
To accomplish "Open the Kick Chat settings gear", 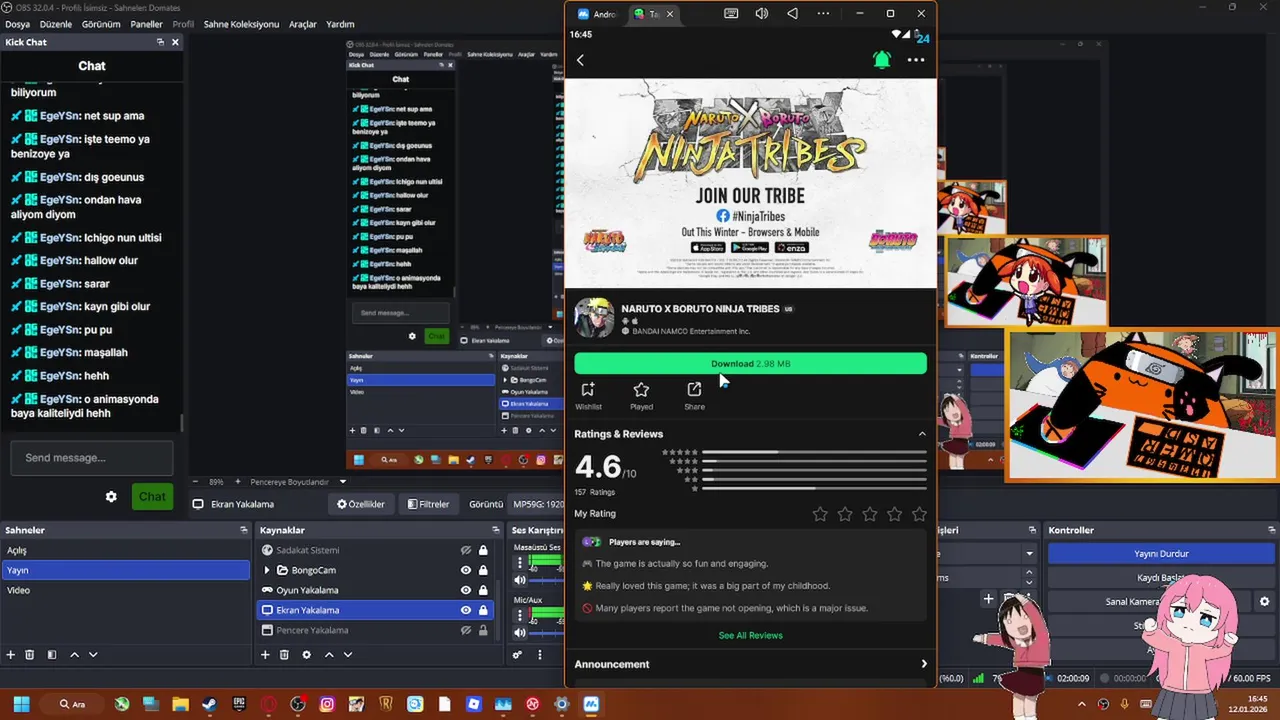I will coord(111,496).
